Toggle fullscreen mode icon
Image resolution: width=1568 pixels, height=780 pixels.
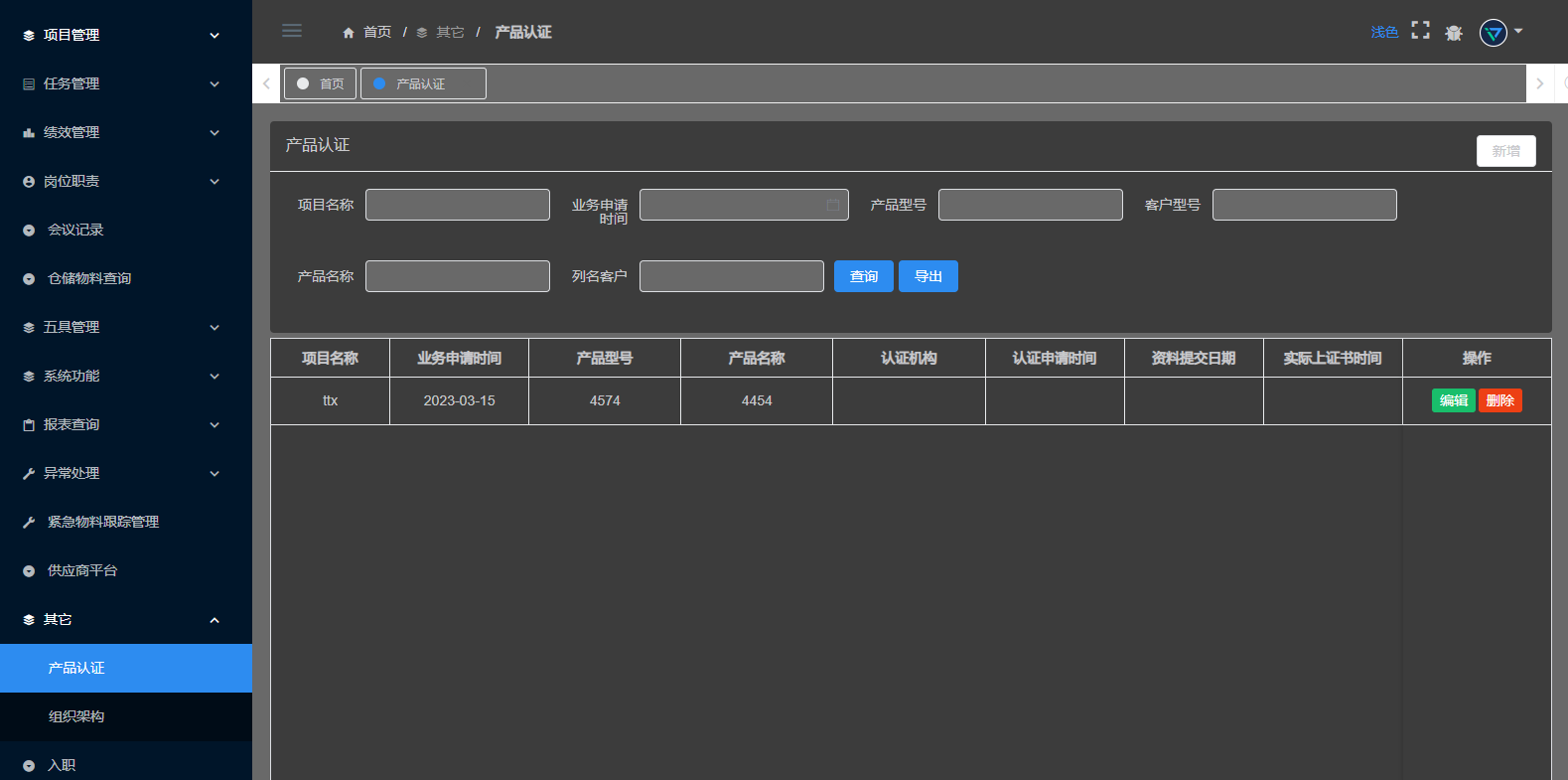(1421, 31)
